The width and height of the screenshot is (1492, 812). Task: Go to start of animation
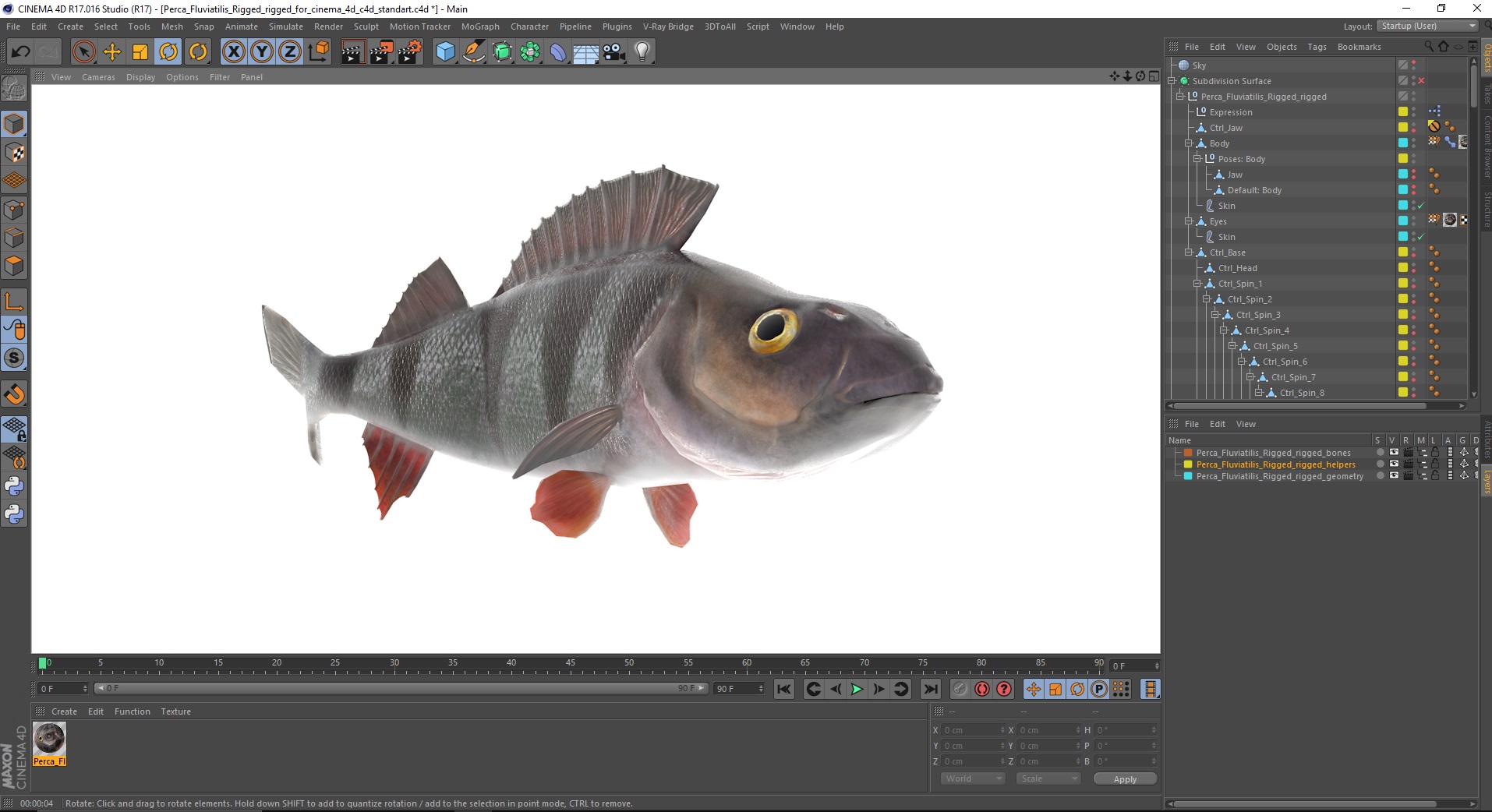coord(784,689)
